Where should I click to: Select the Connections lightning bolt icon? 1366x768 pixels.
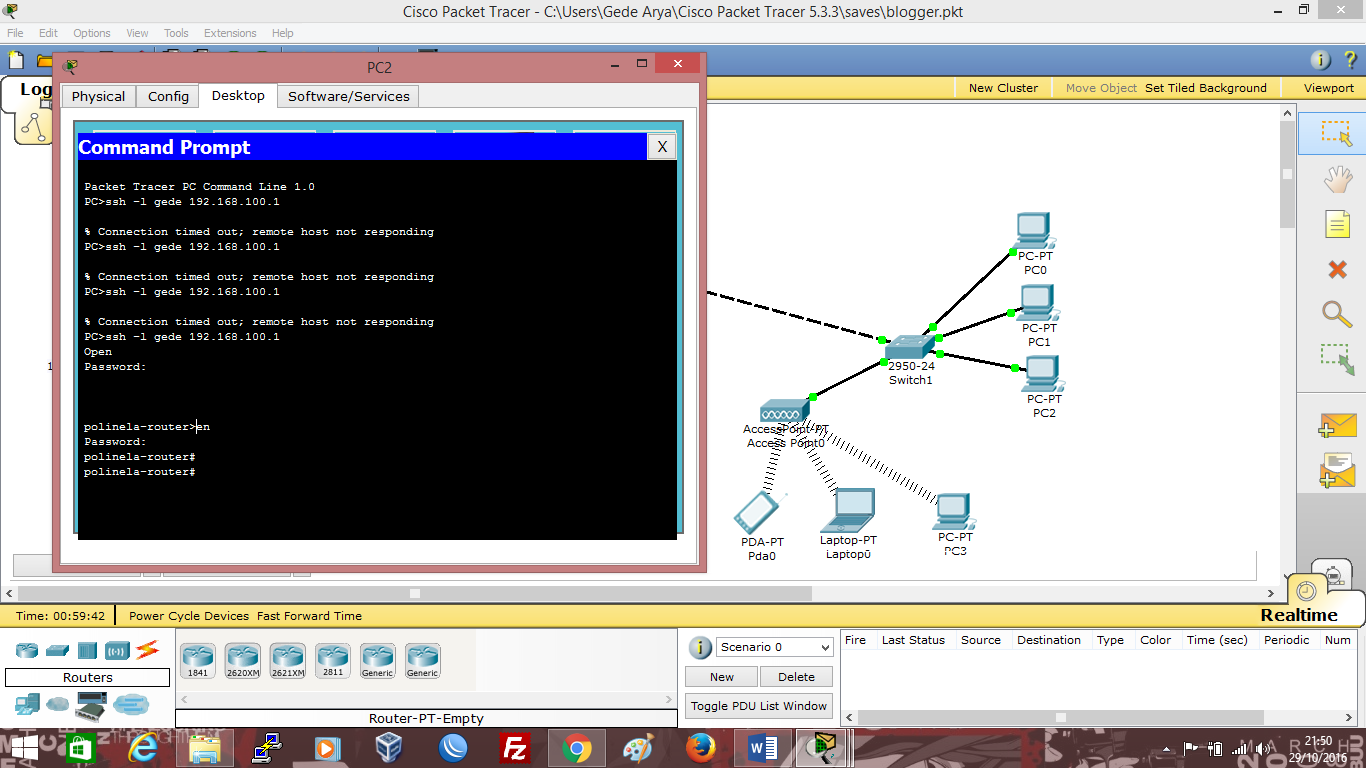point(148,650)
